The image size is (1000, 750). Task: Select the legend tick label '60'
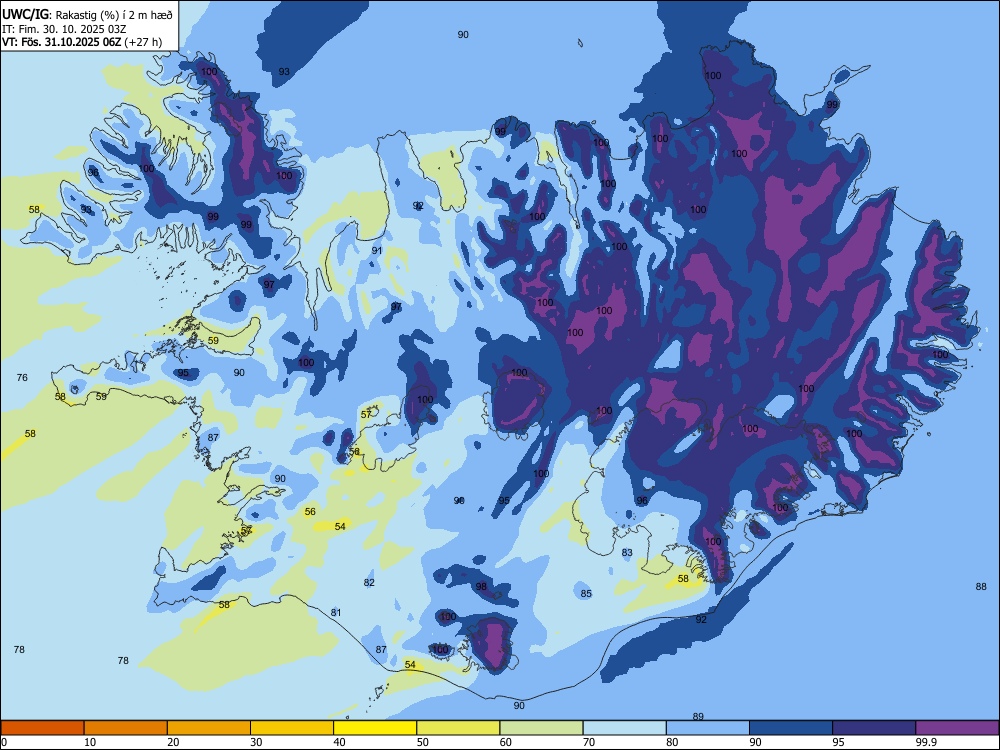(506, 742)
